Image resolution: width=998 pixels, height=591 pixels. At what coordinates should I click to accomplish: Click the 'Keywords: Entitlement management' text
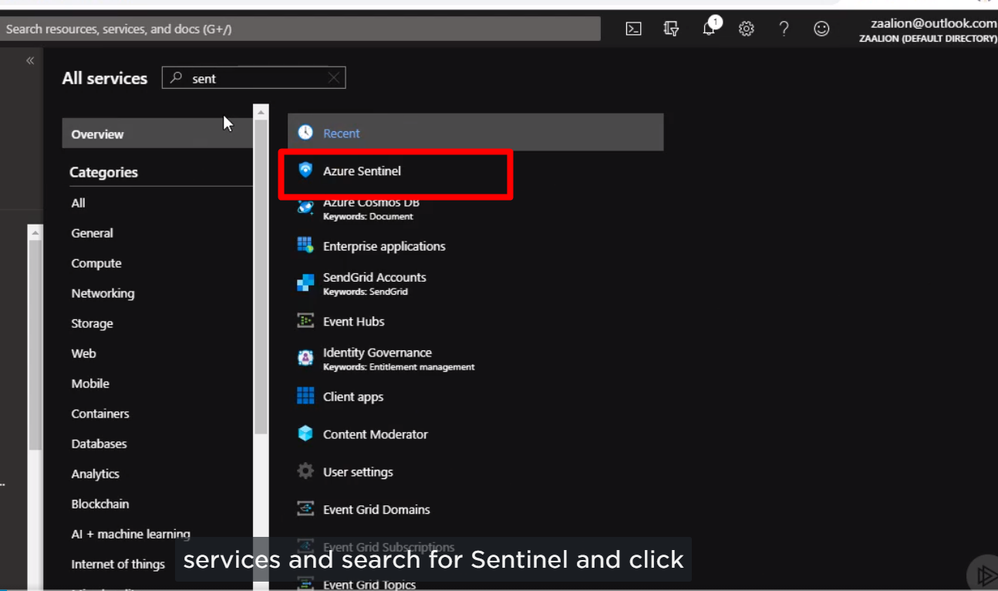click(x=398, y=367)
